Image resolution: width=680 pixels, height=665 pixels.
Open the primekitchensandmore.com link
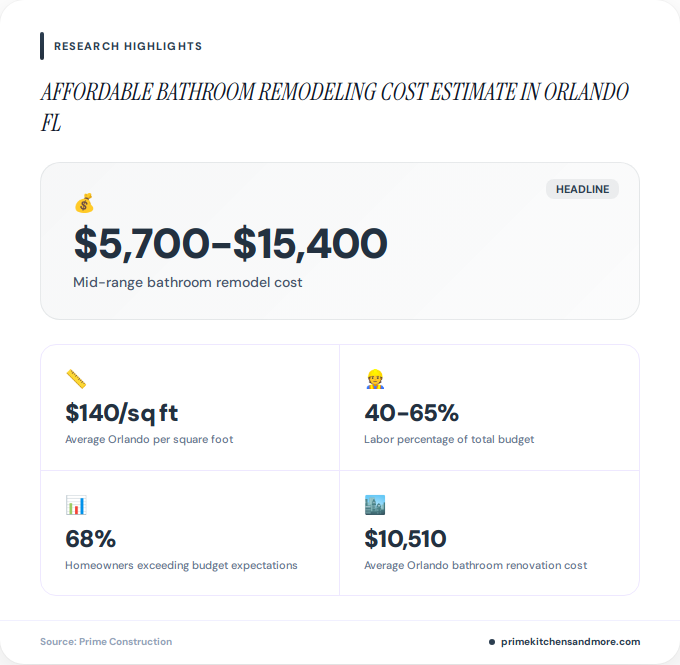pyautogui.click(x=570, y=642)
